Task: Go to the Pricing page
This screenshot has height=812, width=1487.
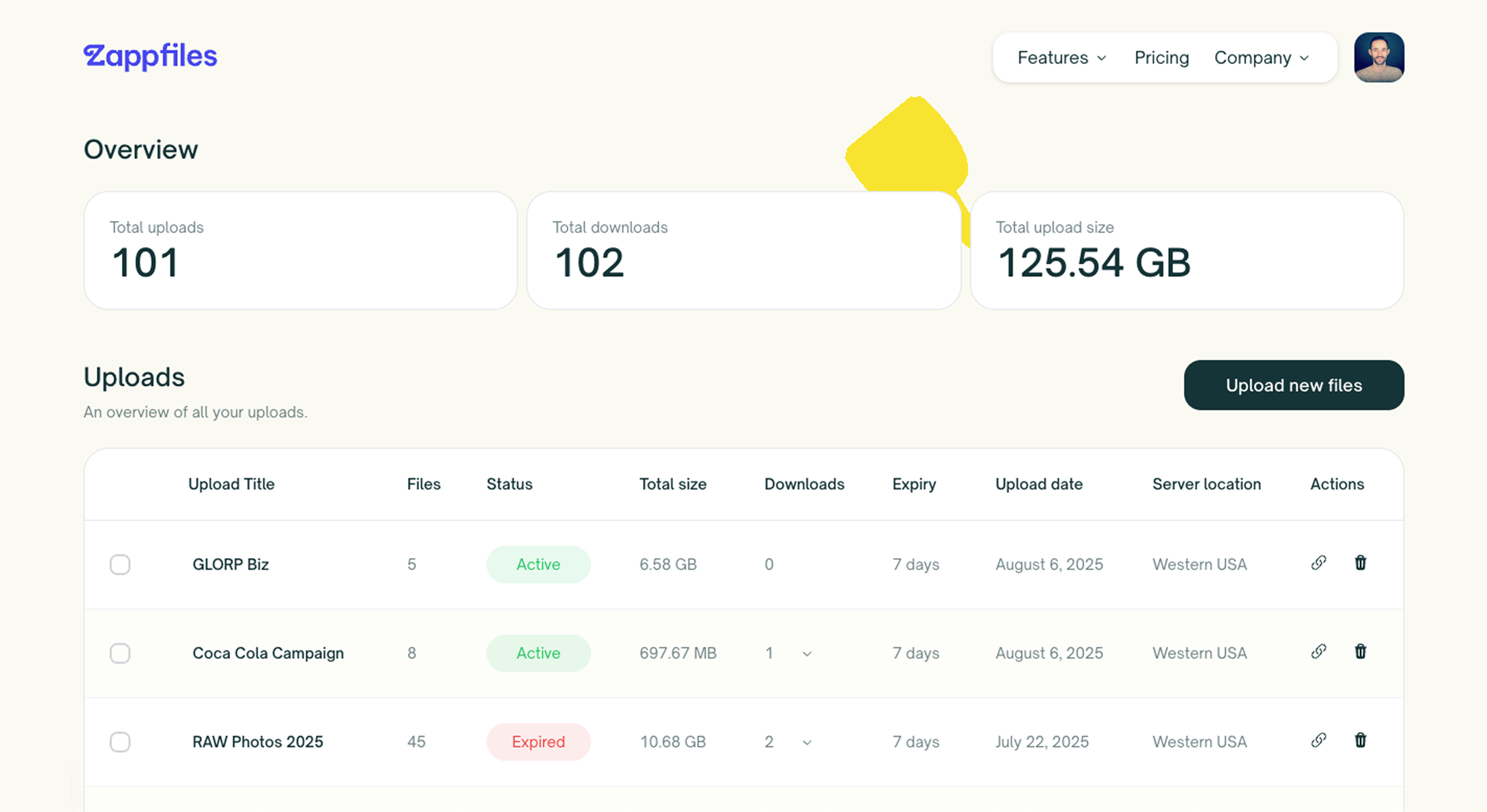Action: click(x=1161, y=58)
